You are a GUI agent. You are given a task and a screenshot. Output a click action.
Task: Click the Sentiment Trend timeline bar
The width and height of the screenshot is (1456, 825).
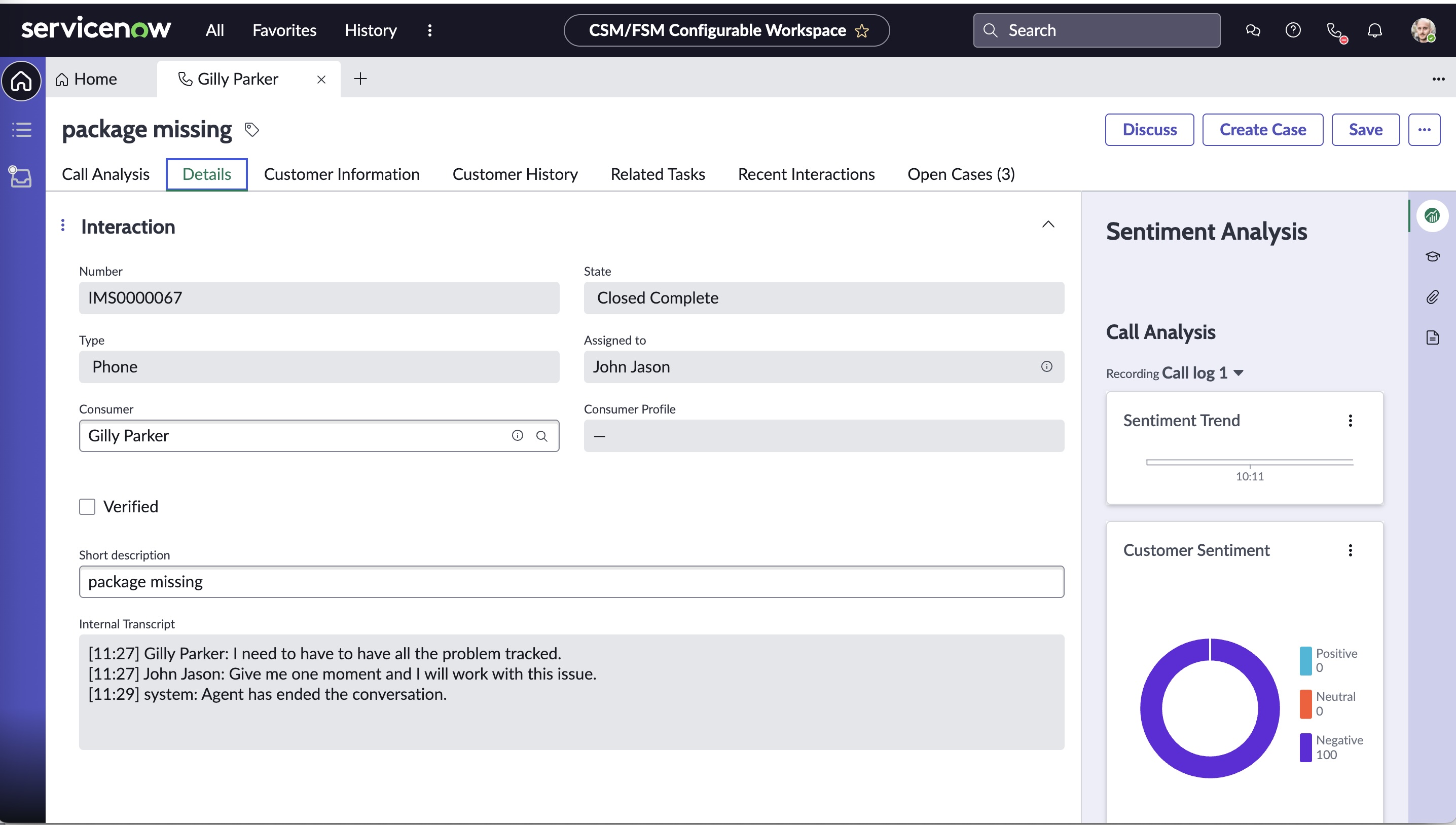1249,462
